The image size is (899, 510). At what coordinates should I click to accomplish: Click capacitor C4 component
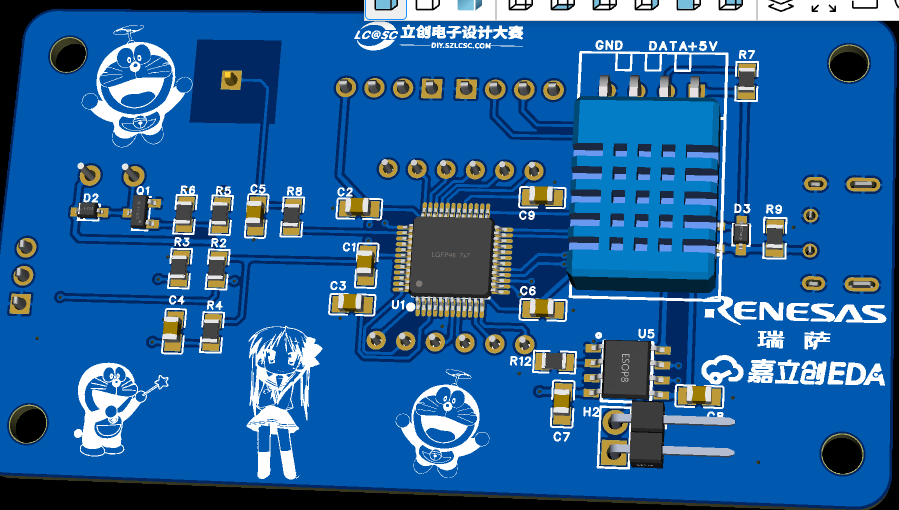(x=174, y=331)
